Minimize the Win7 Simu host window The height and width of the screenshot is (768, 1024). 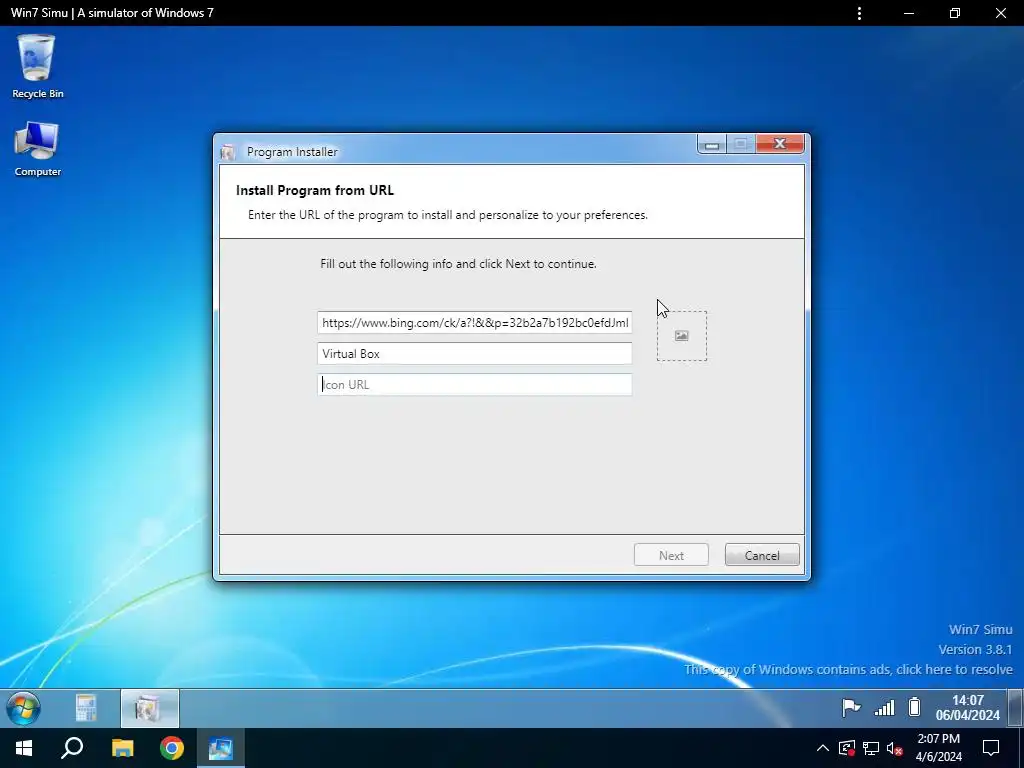(908, 13)
